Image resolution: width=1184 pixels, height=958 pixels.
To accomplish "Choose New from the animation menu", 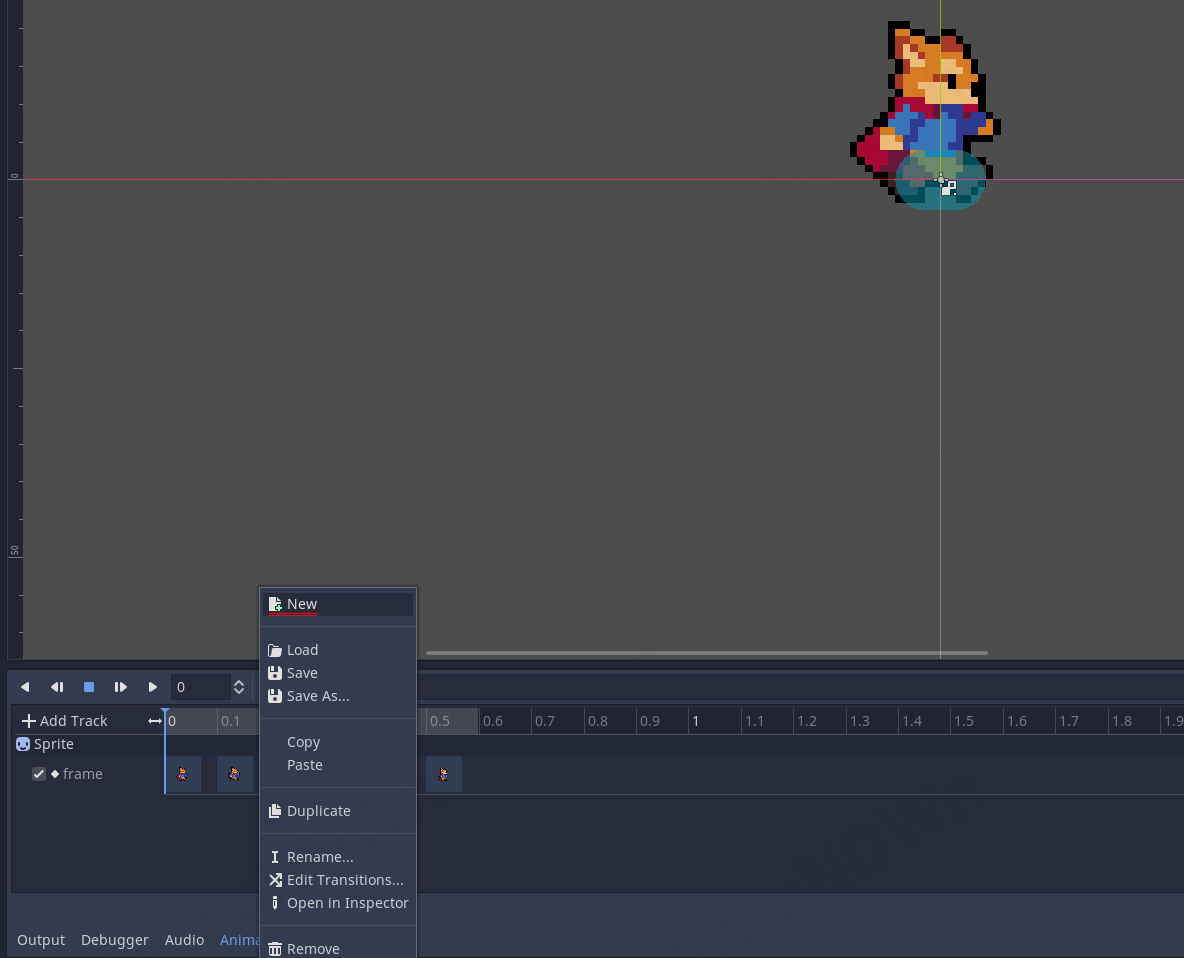I will tap(338, 604).
